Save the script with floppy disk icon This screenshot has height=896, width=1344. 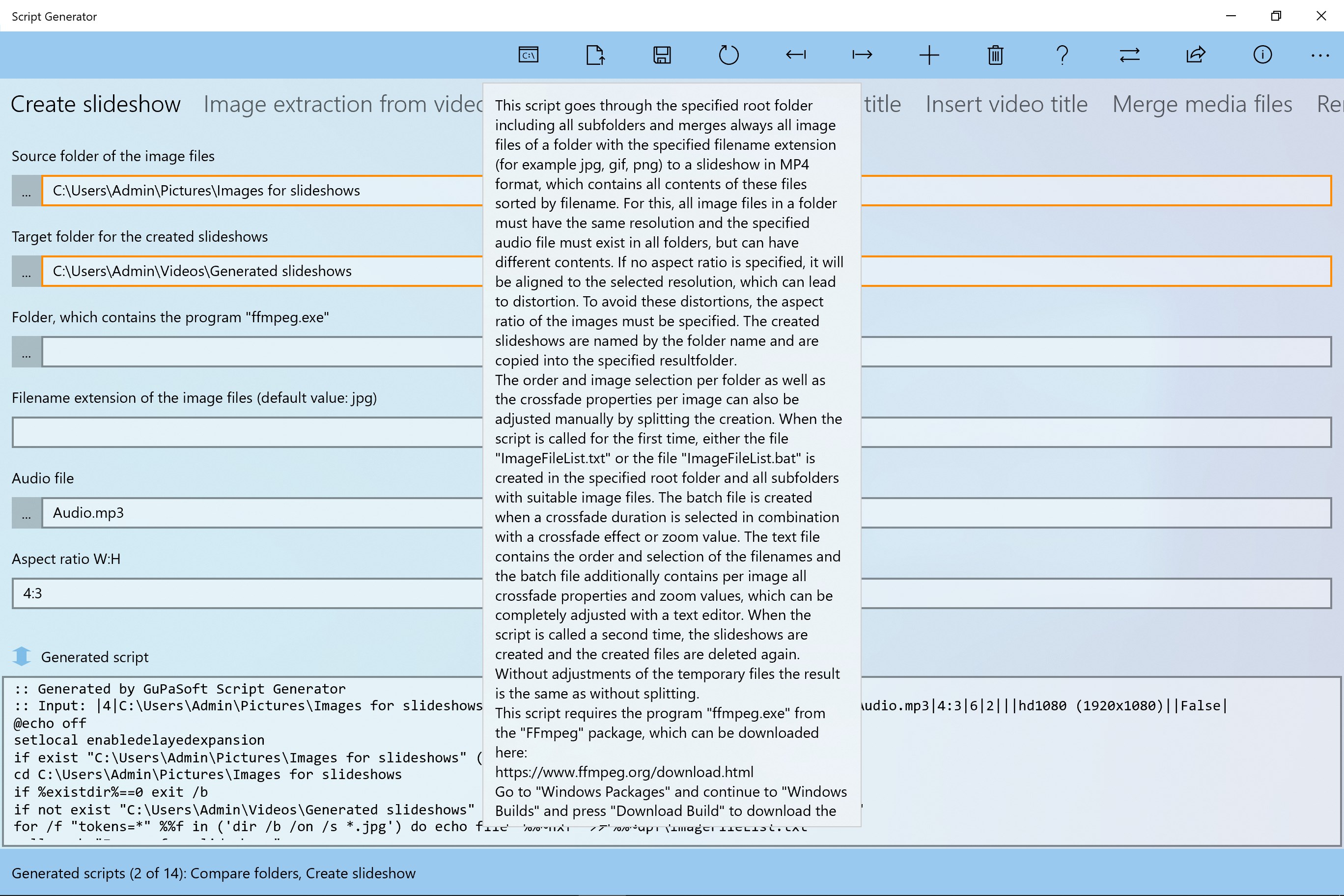pyautogui.click(x=662, y=55)
